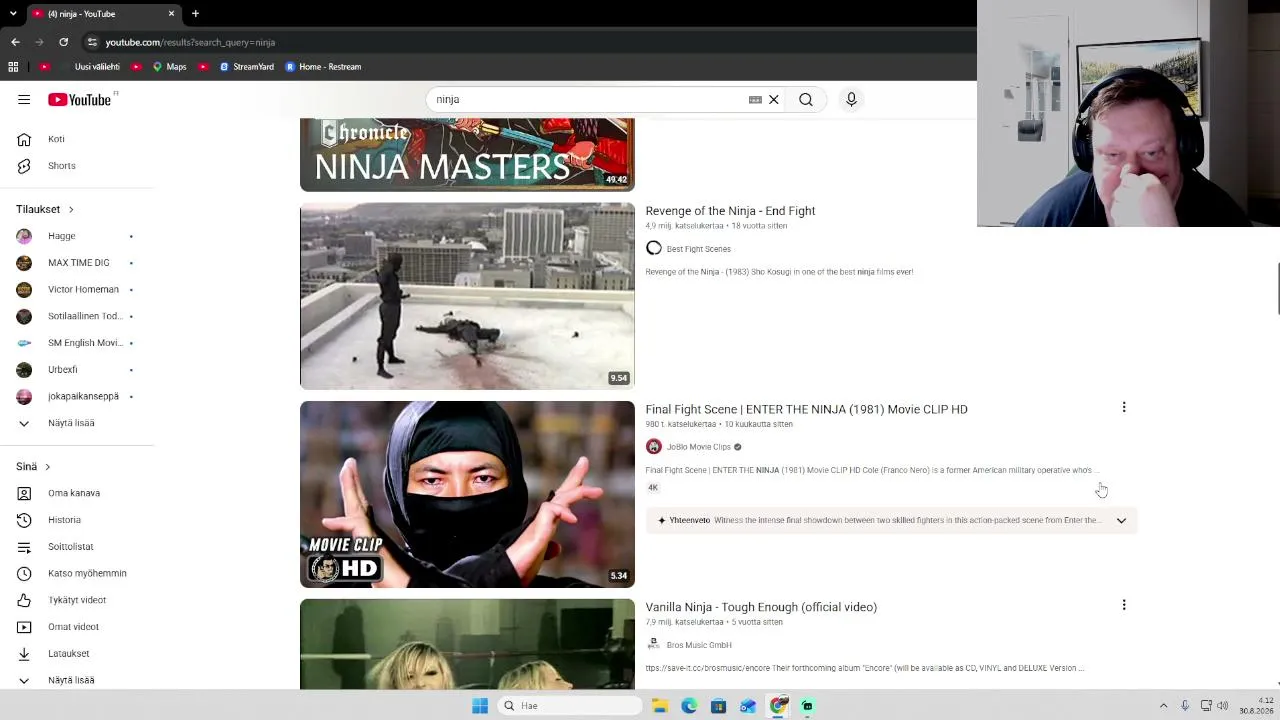
Task: Switch to the ninja - YouTube tab
Action: tap(102, 14)
